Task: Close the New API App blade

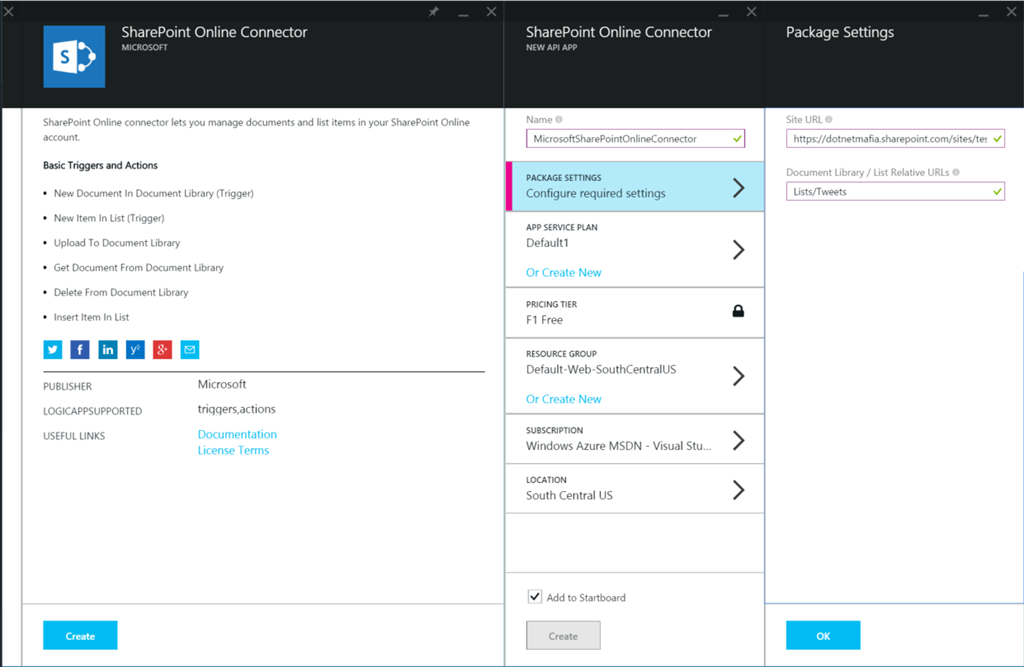Action: pos(752,12)
